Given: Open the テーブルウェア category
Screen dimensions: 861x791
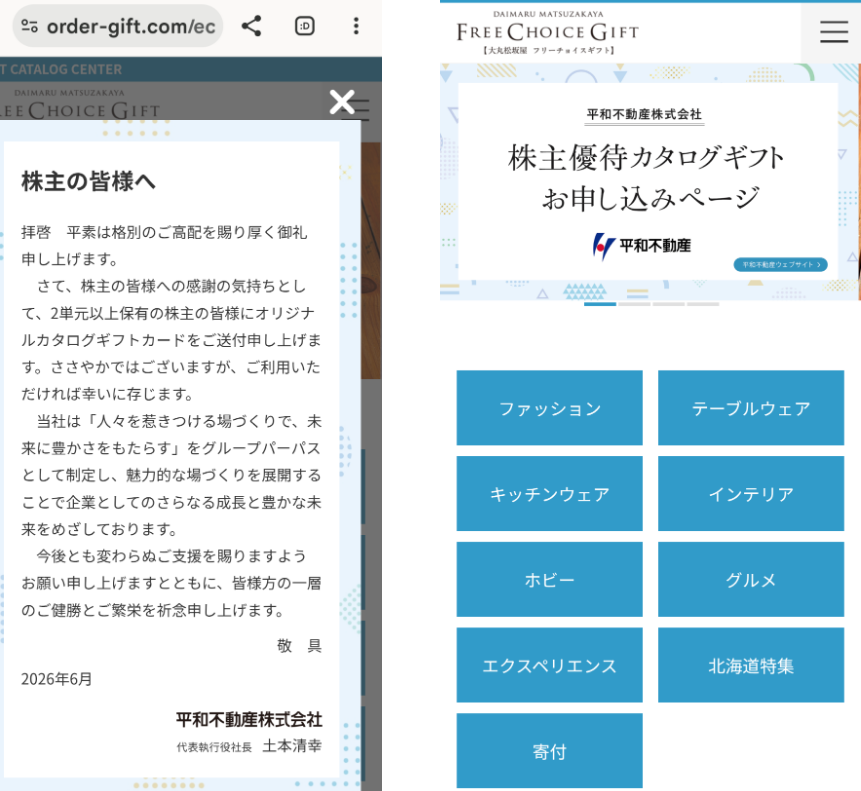Looking at the screenshot, I should (751, 408).
